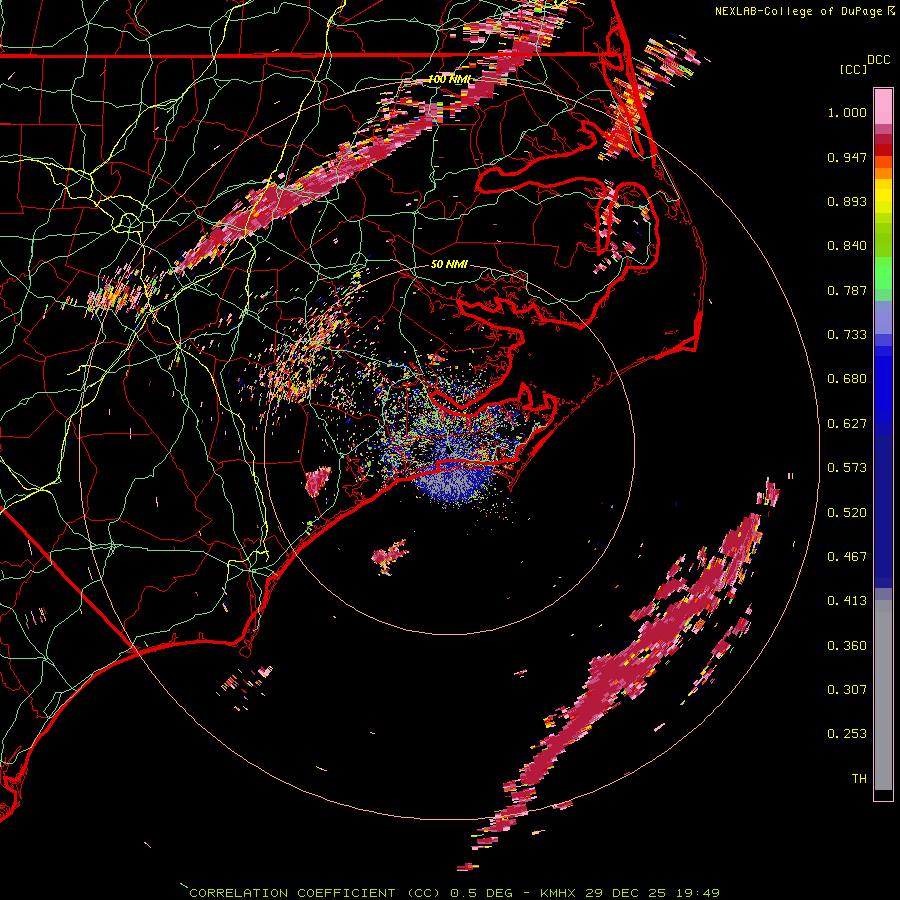Image resolution: width=900 pixels, height=900 pixels.
Task: Click the 0.947 scale value
Action: 847,157
